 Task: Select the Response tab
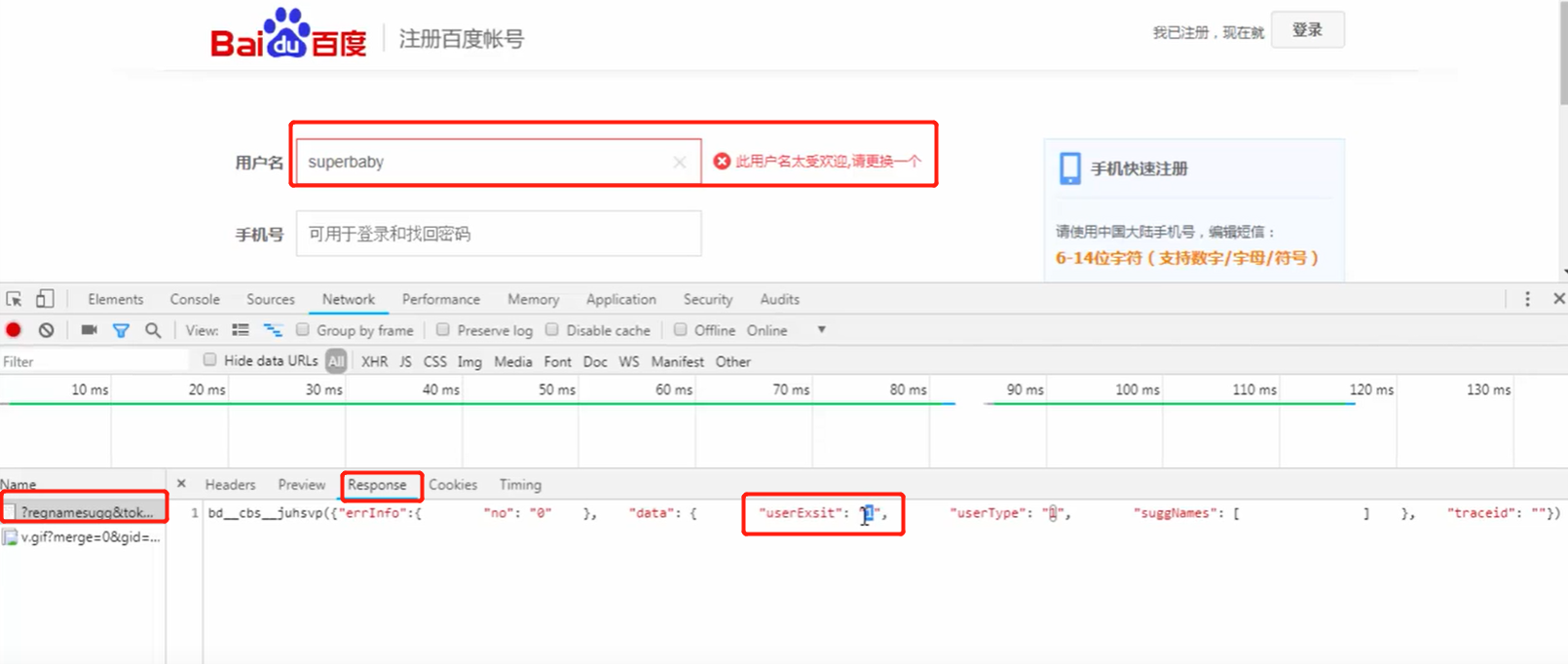coord(377,484)
